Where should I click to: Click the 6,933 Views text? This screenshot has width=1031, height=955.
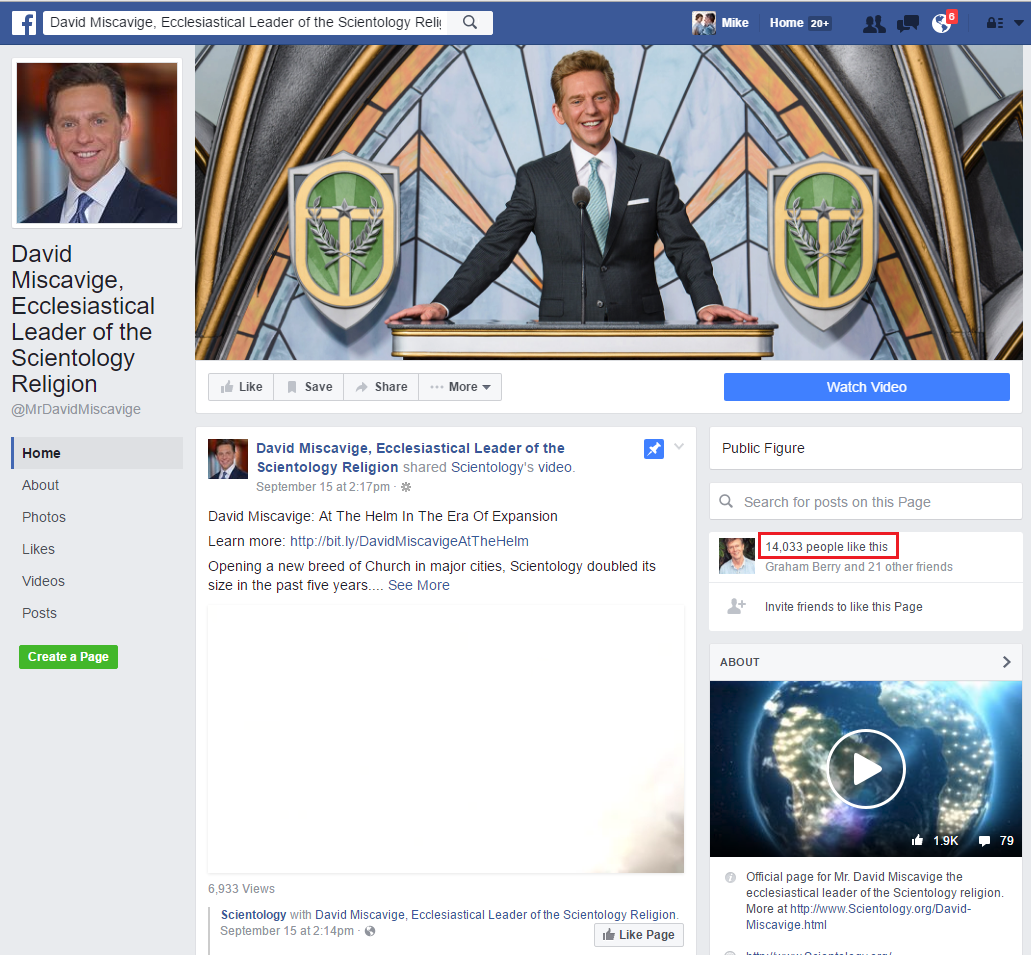click(241, 889)
